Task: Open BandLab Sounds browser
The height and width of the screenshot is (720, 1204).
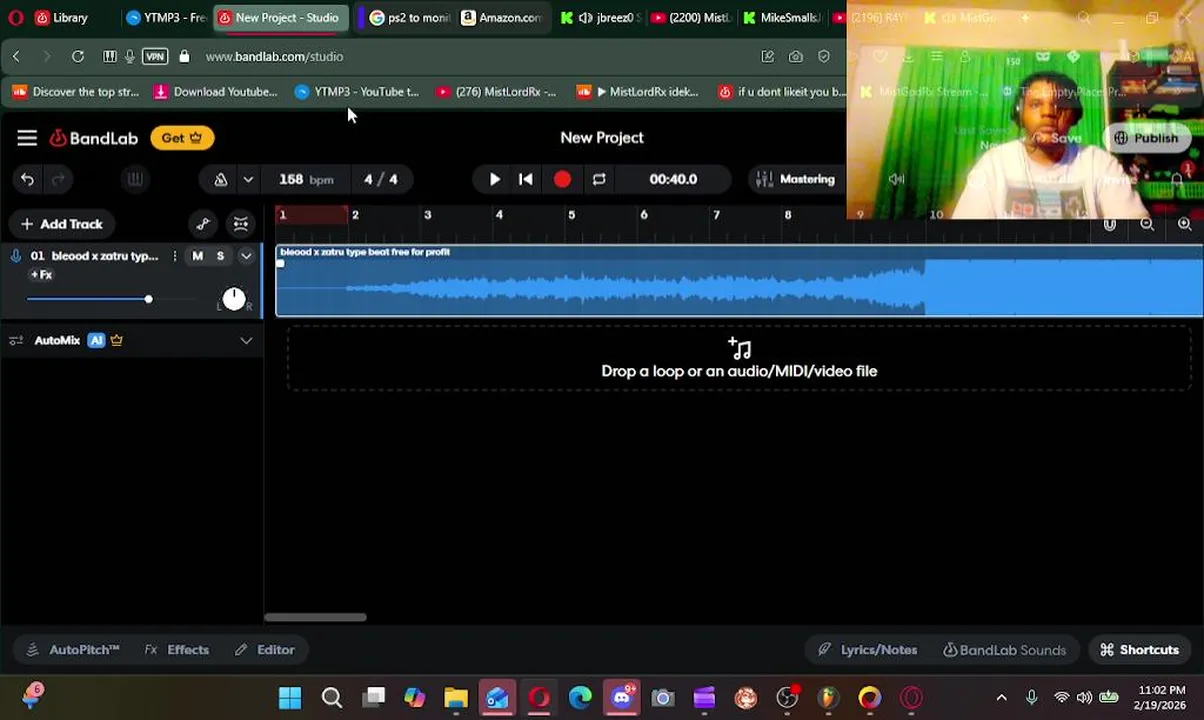Action: (x=1005, y=650)
